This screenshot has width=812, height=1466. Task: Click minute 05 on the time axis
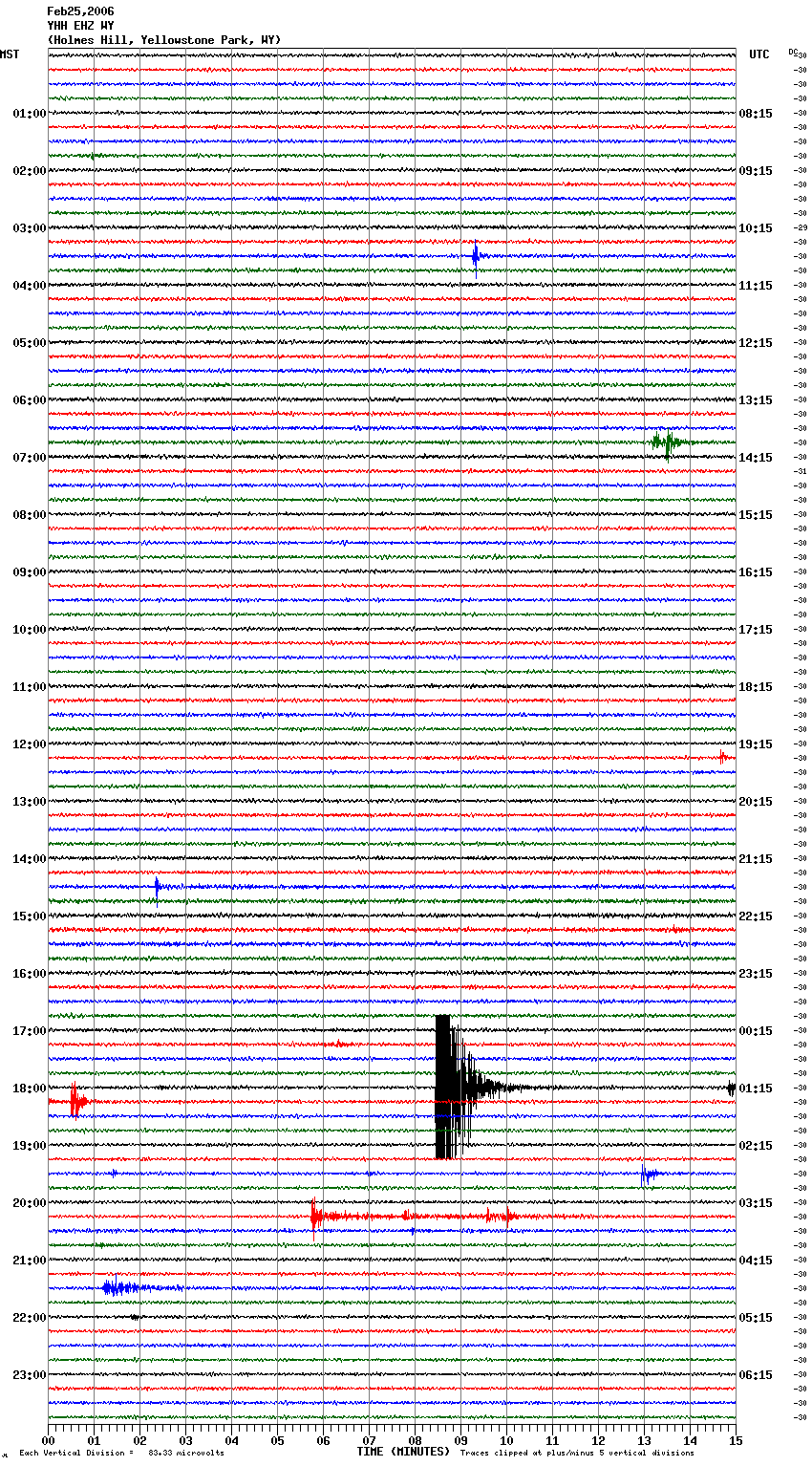277,1440
